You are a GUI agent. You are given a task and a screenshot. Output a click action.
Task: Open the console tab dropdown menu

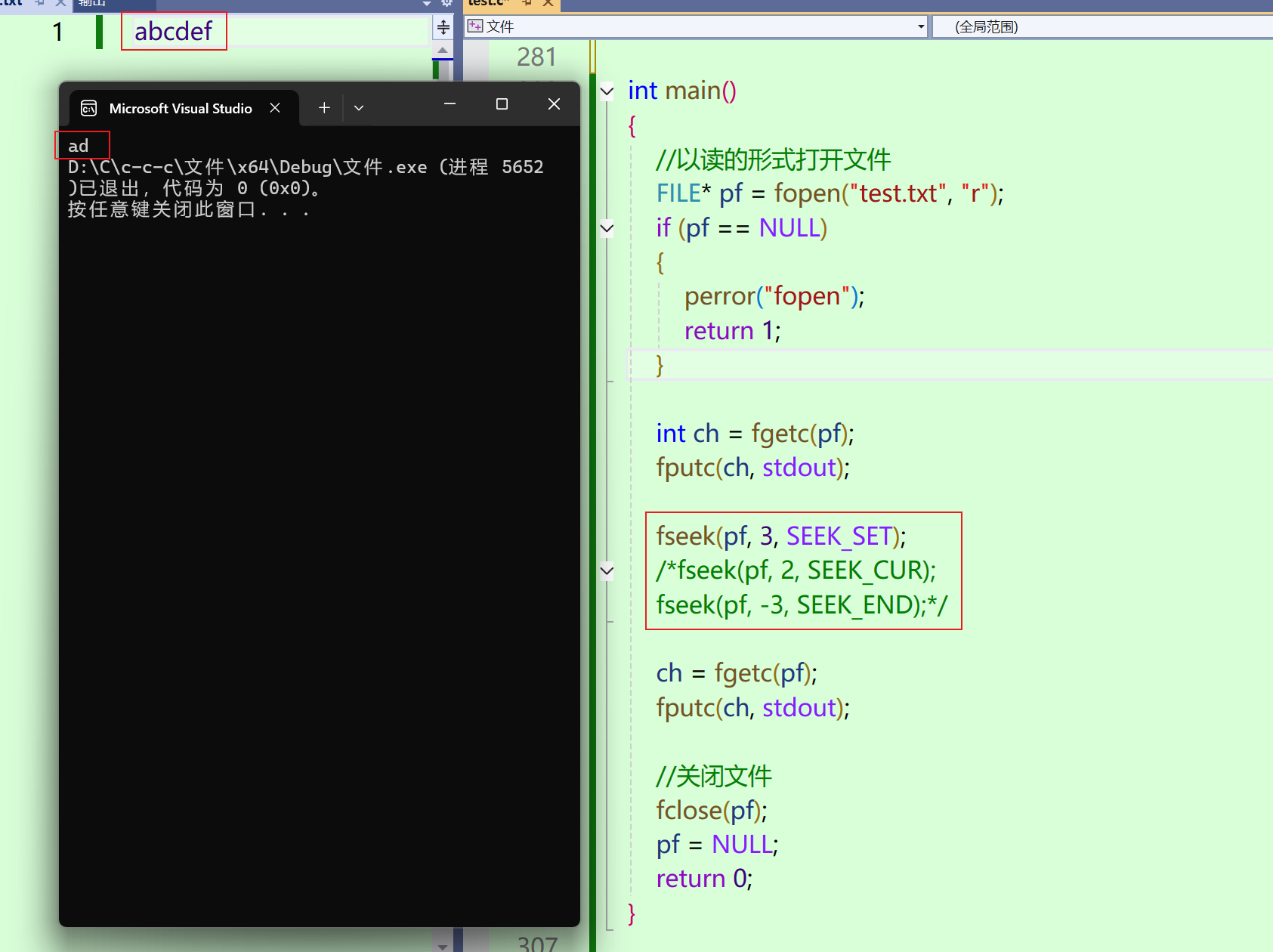pyautogui.click(x=359, y=108)
